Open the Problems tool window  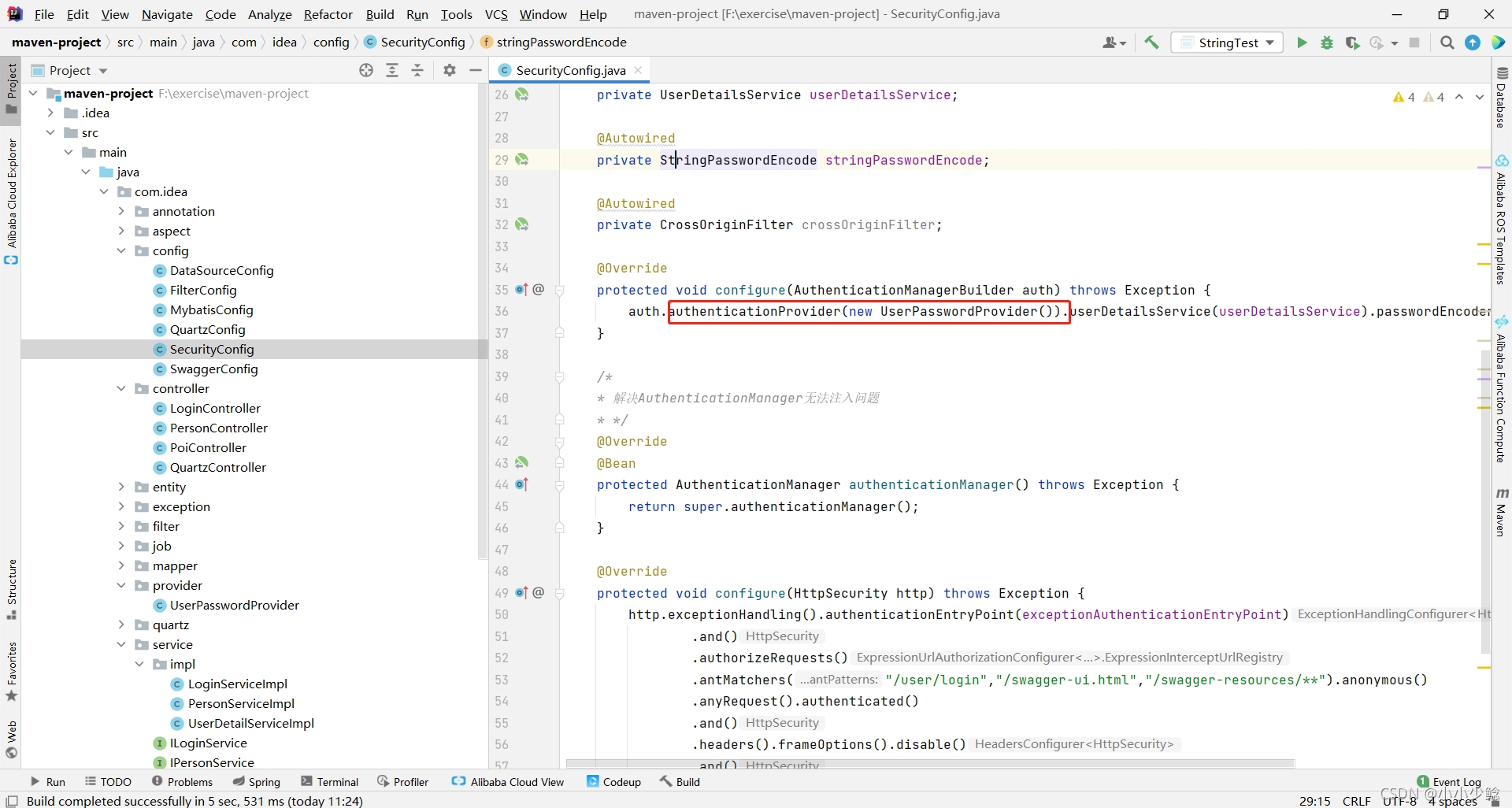(182, 782)
